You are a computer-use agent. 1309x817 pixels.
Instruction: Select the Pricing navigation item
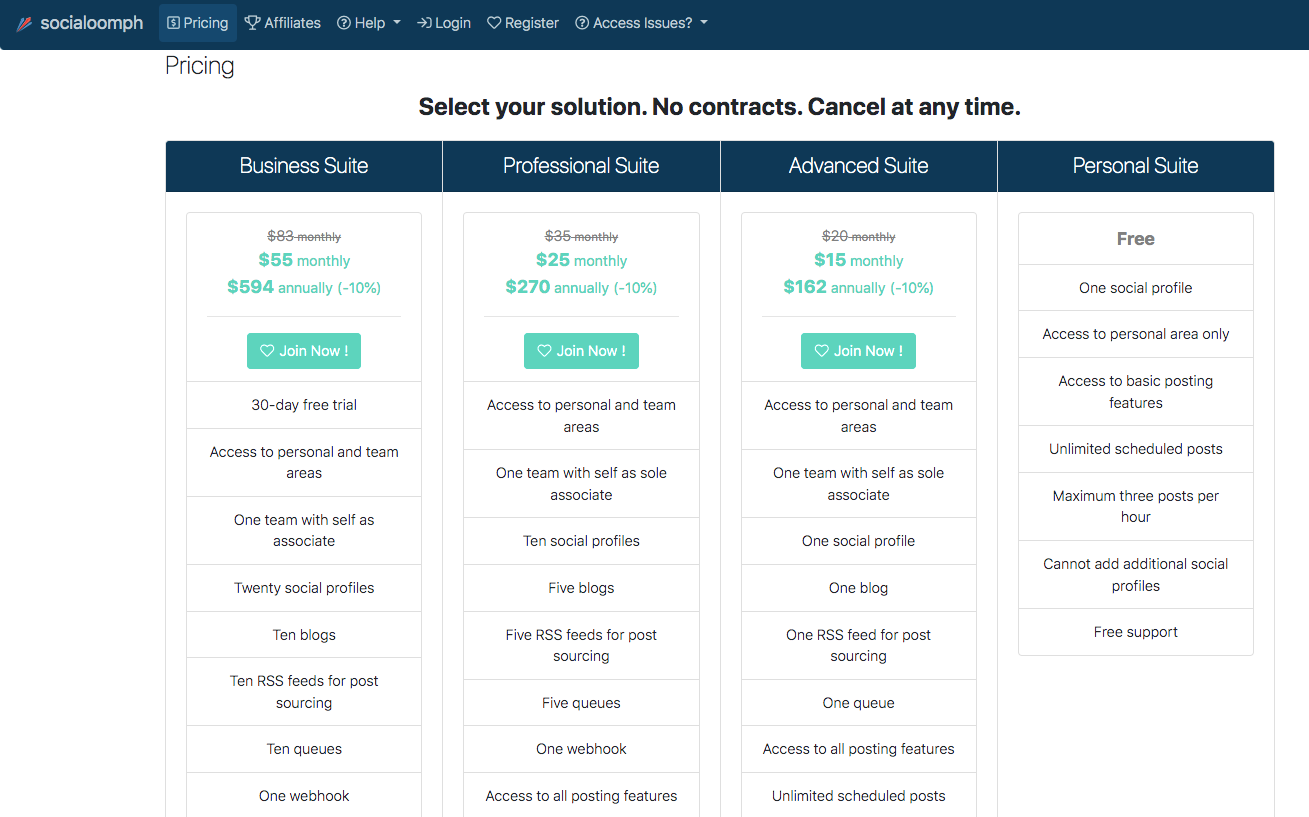coord(197,22)
